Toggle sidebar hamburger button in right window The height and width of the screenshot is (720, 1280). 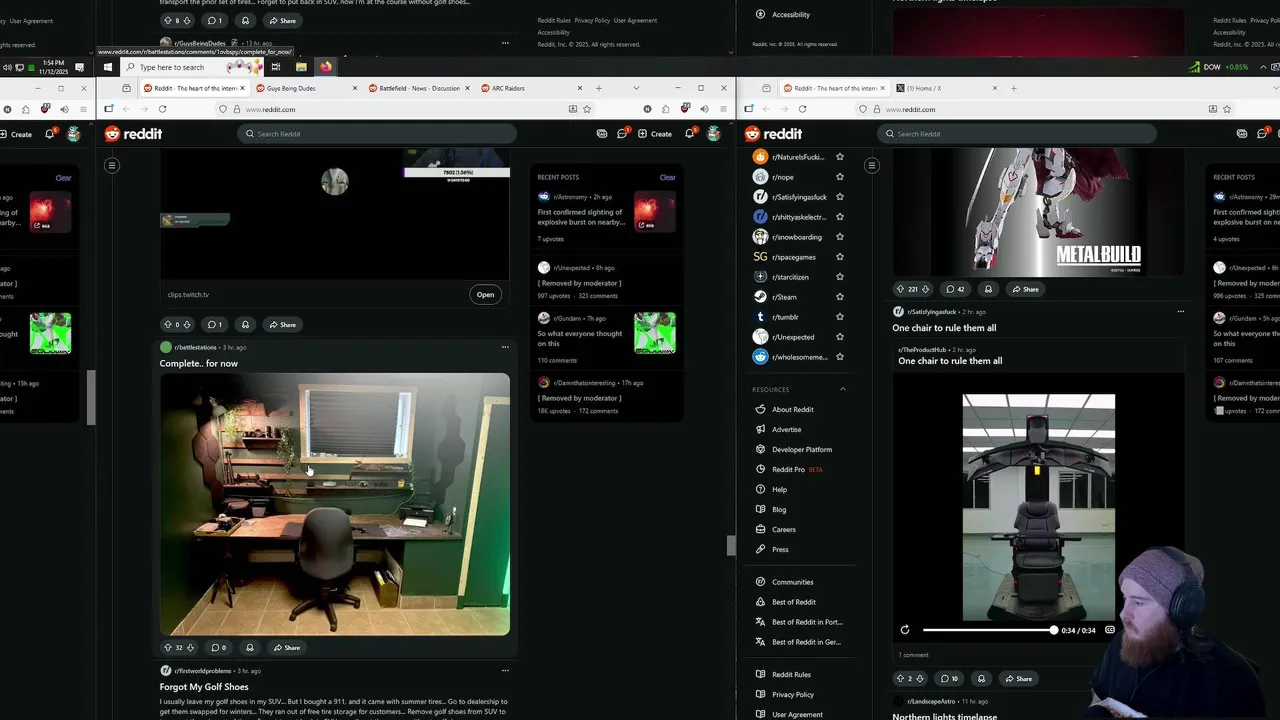pyautogui.click(x=872, y=165)
